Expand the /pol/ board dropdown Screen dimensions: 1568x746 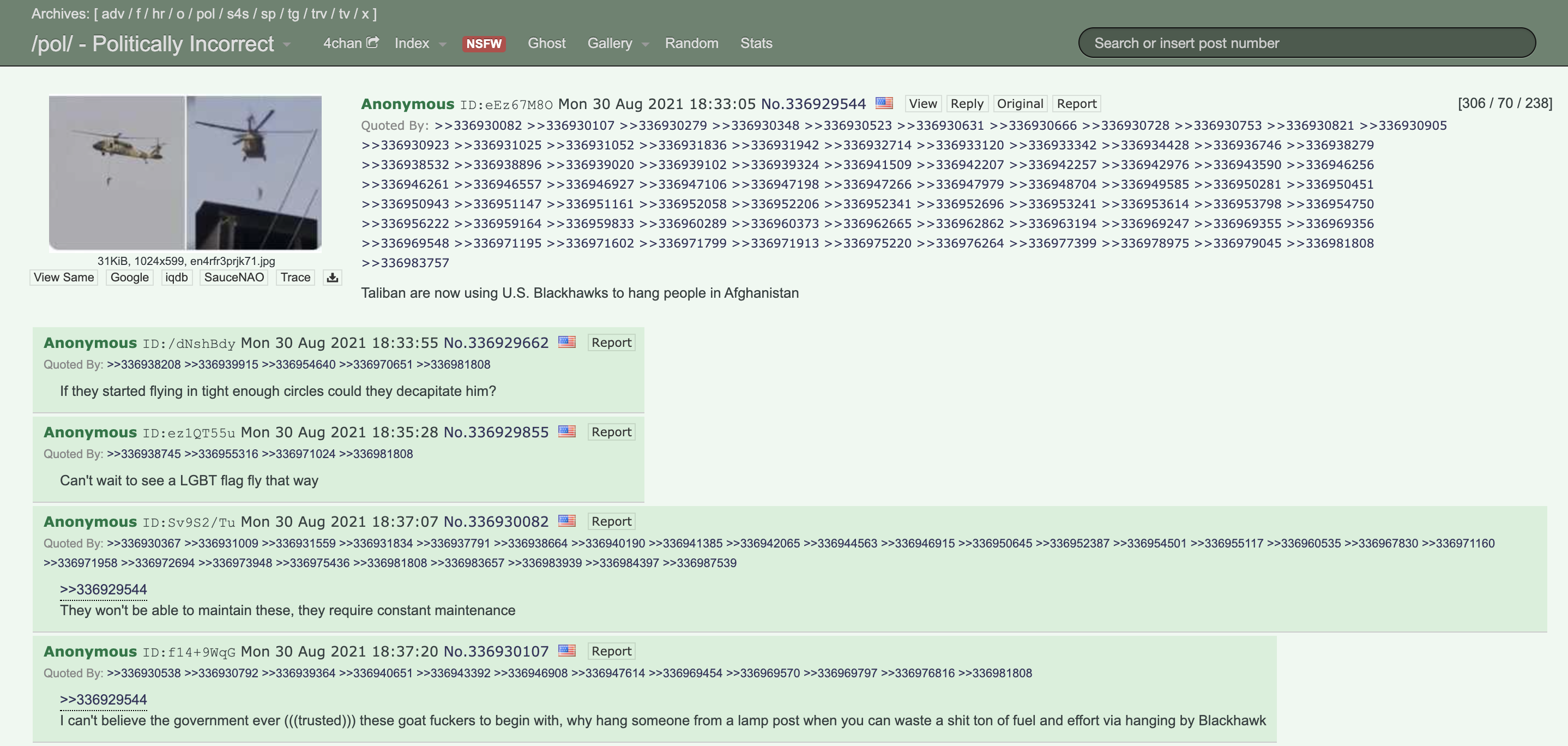[286, 45]
